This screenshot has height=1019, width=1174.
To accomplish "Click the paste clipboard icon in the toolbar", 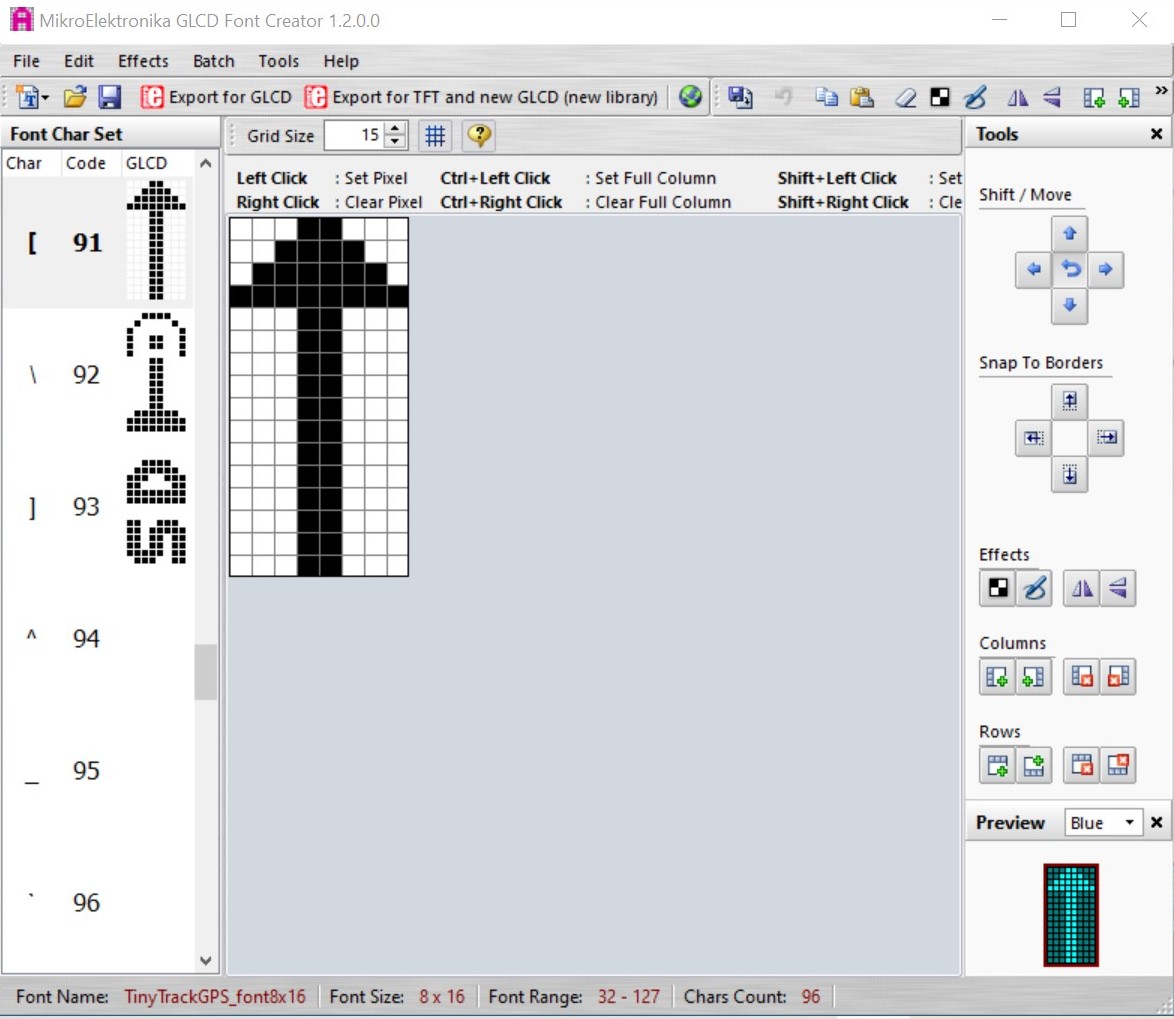I will (863, 97).
